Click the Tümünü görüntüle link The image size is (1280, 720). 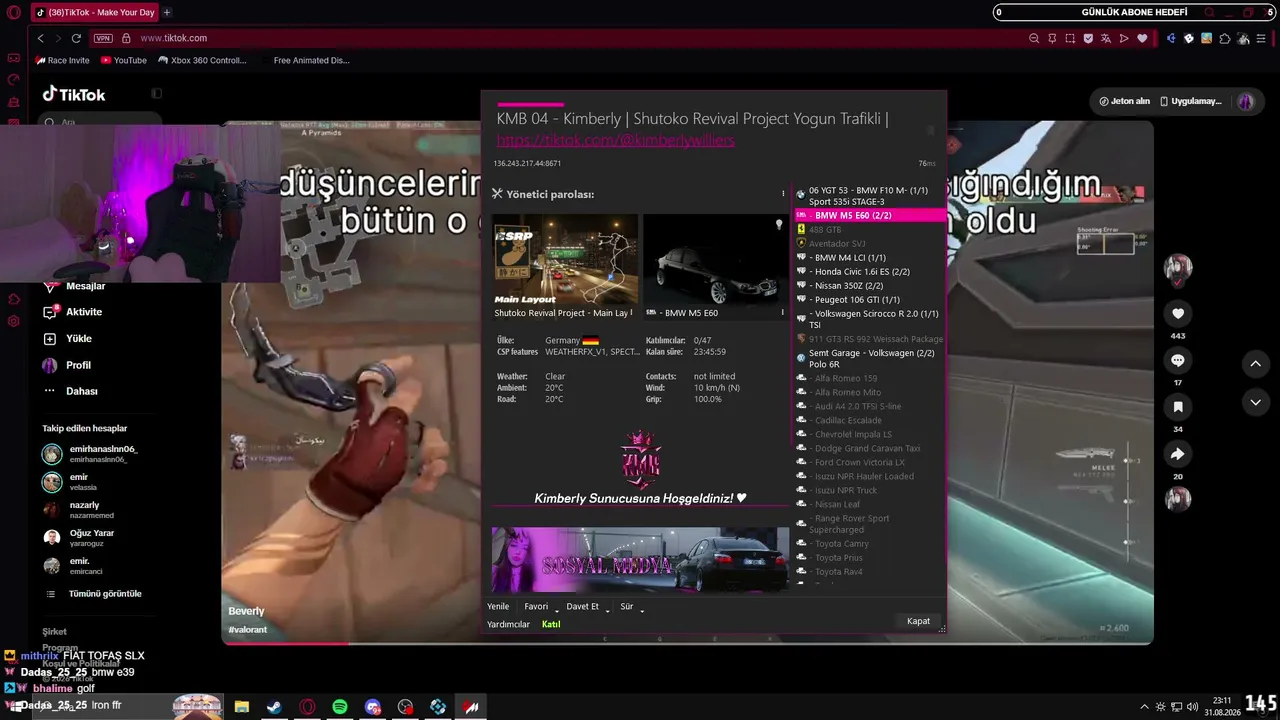click(x=95, y=594)
